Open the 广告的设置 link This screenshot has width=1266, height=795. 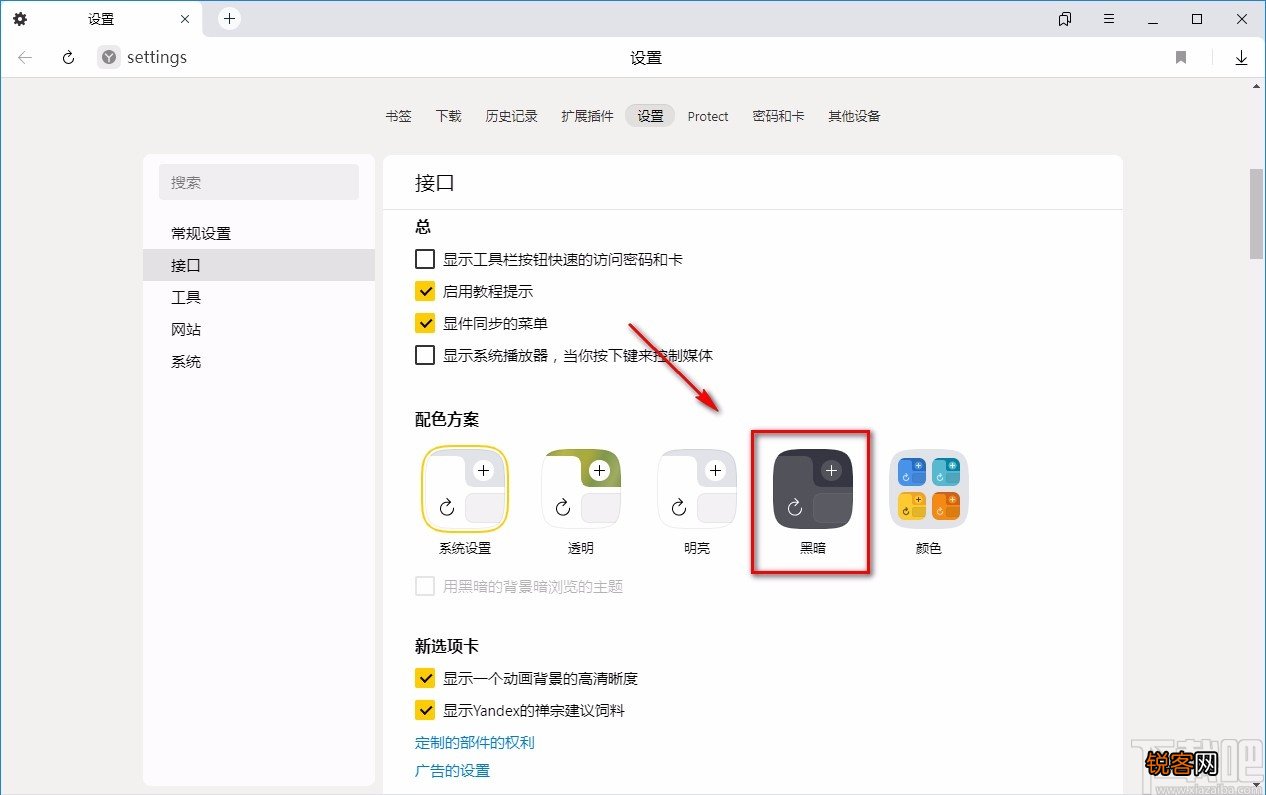pos(452,771)
